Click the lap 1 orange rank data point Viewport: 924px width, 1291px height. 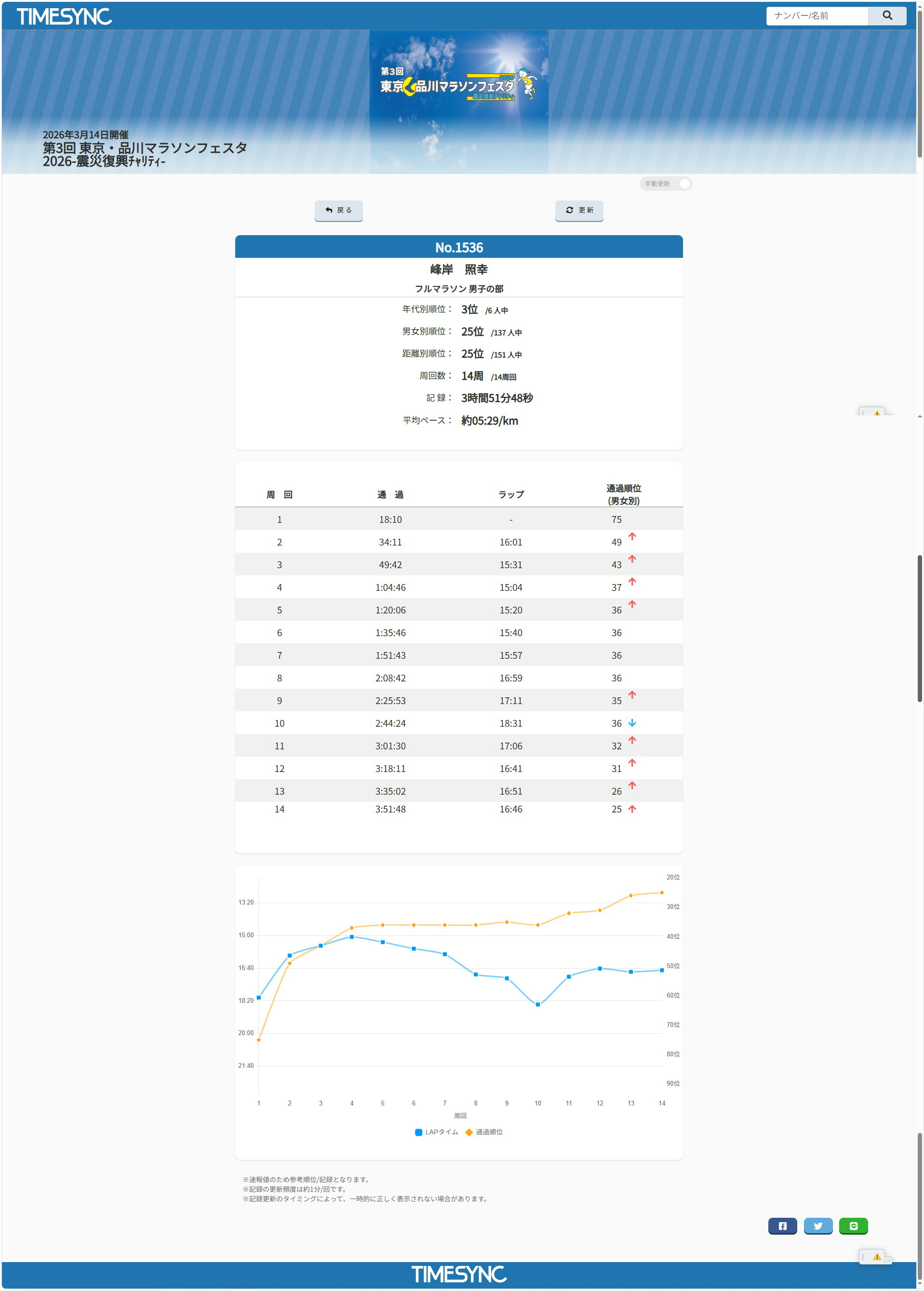point(259,1039)
